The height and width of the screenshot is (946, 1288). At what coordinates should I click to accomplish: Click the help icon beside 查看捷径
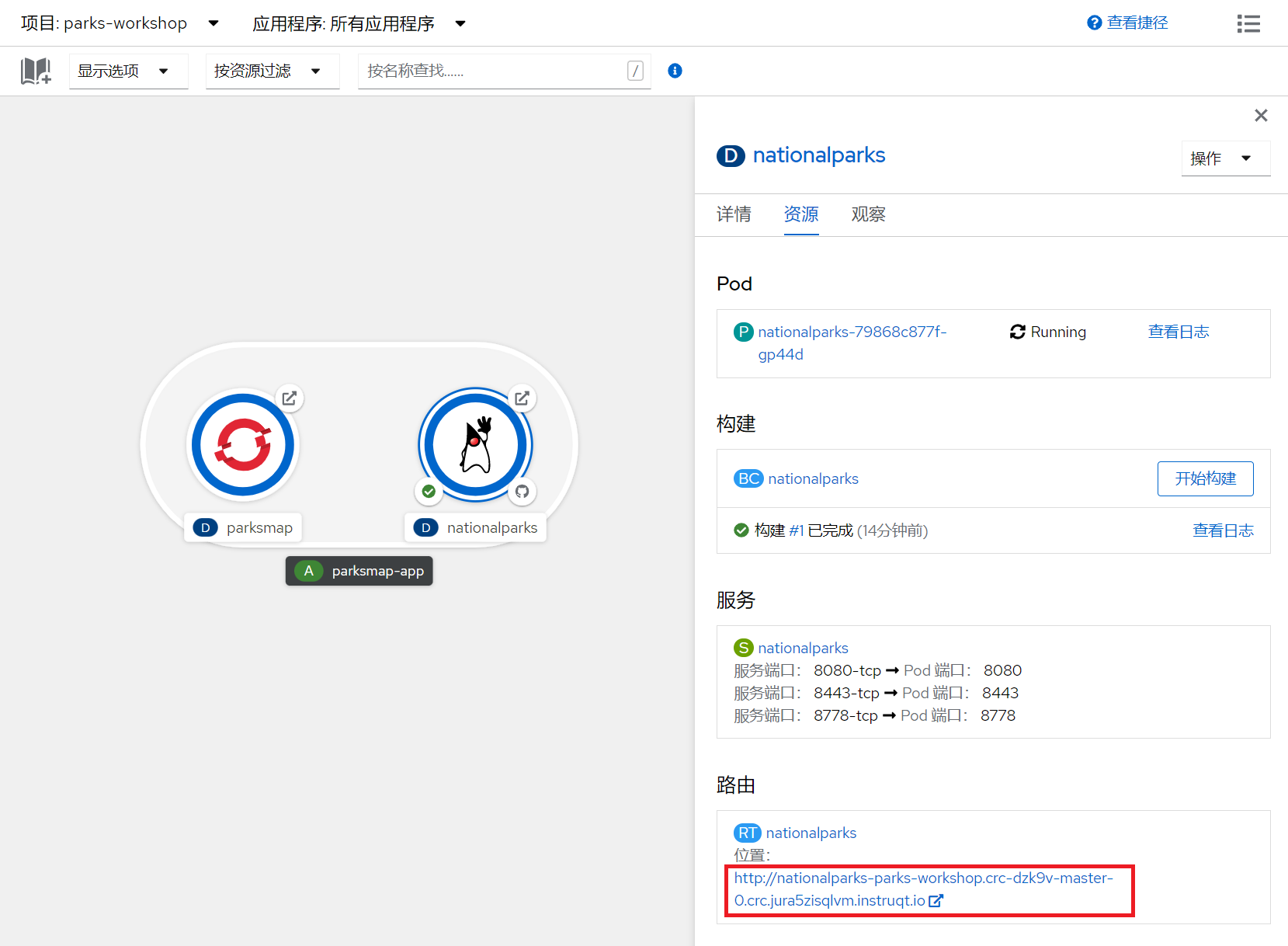pyautogui.click(x=1093, y=23)
